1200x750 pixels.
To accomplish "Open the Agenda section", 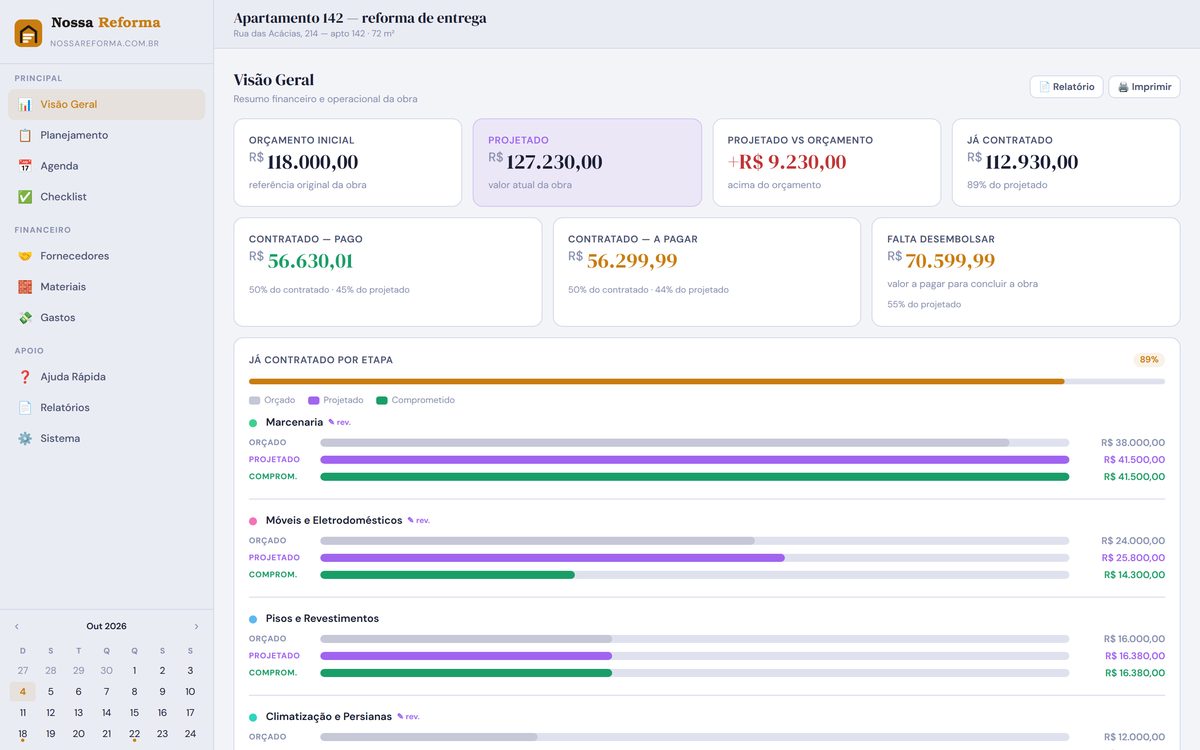I will [x=107, y=166].
